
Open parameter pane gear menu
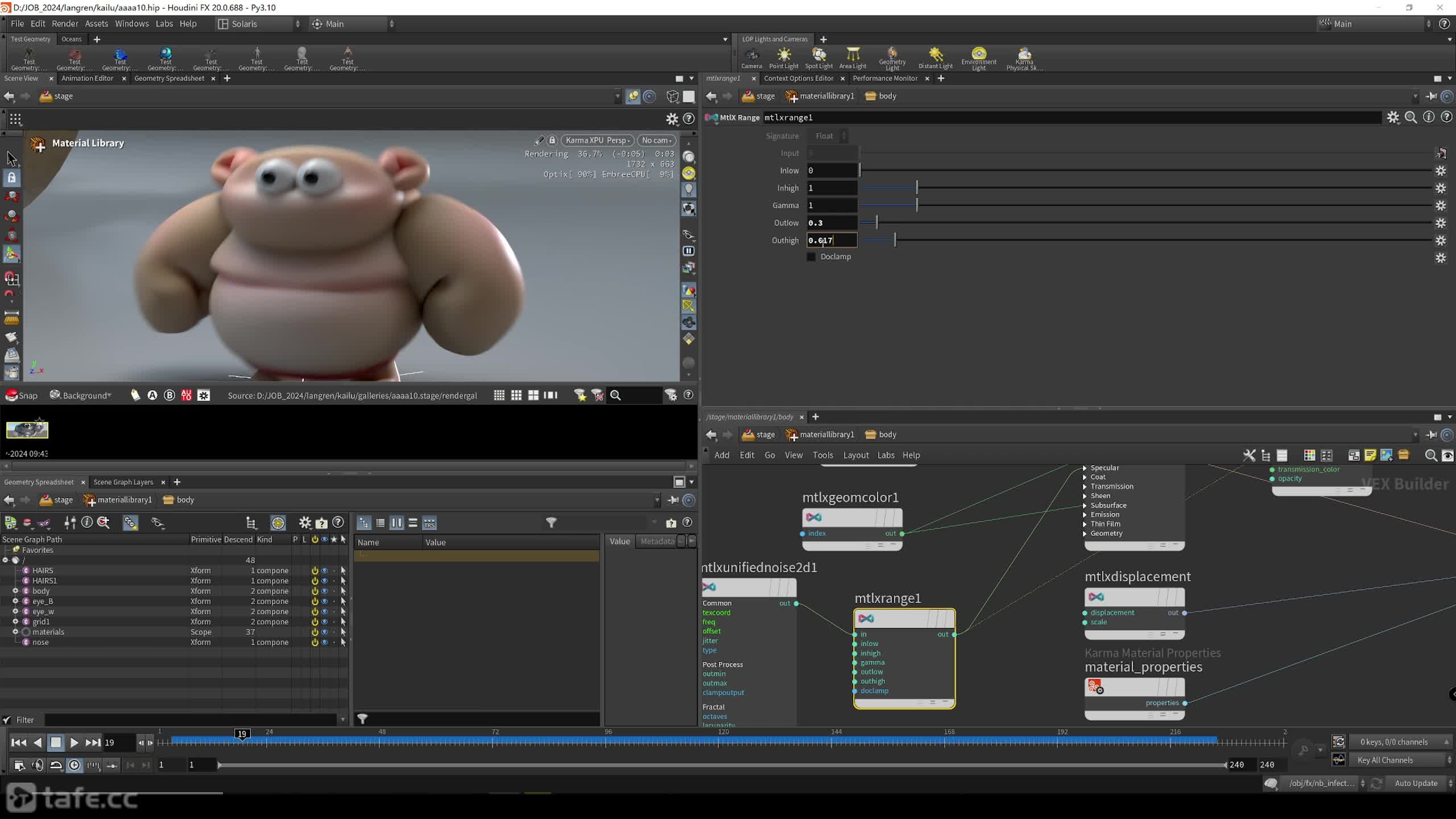1393,117
